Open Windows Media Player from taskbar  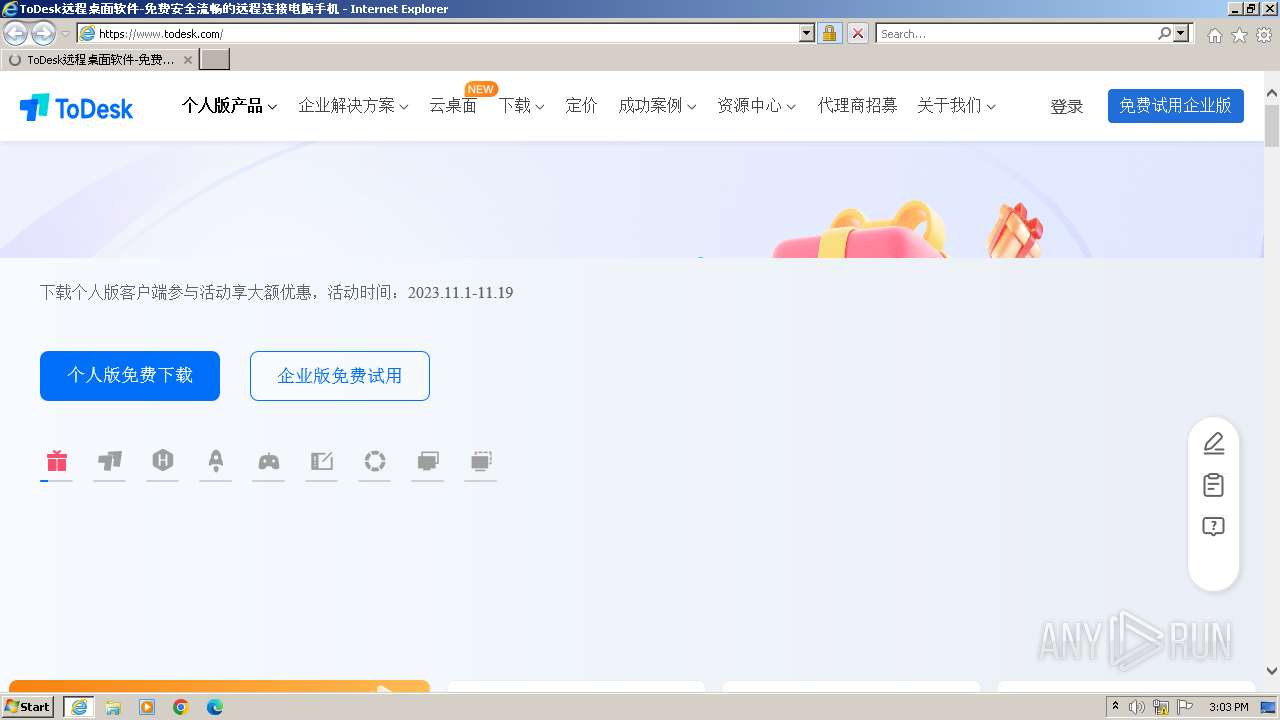point(147,707)
